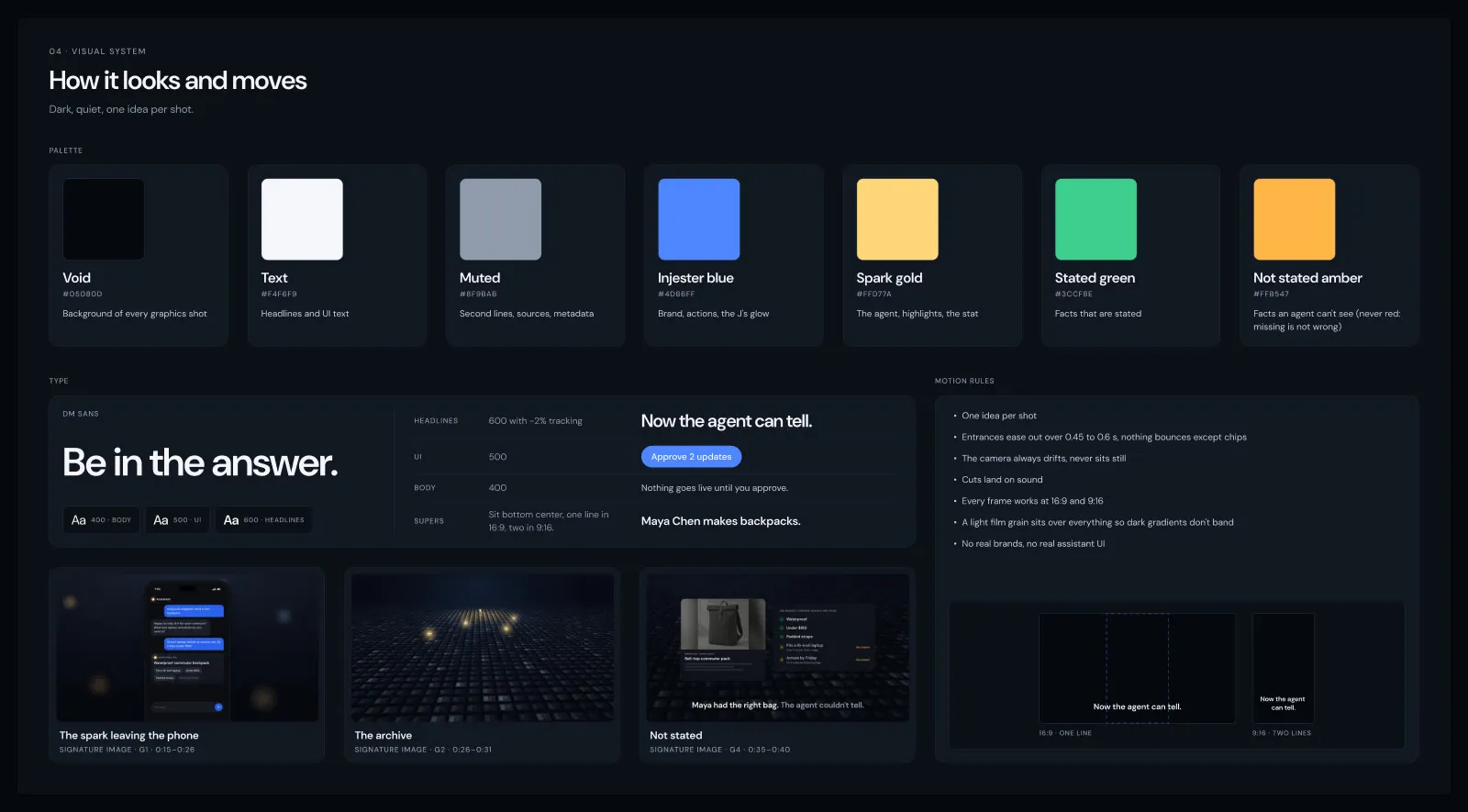Click the Entrances ease out rule
This screenshot has height=812, width=1468.
(x=1104, y=438)
